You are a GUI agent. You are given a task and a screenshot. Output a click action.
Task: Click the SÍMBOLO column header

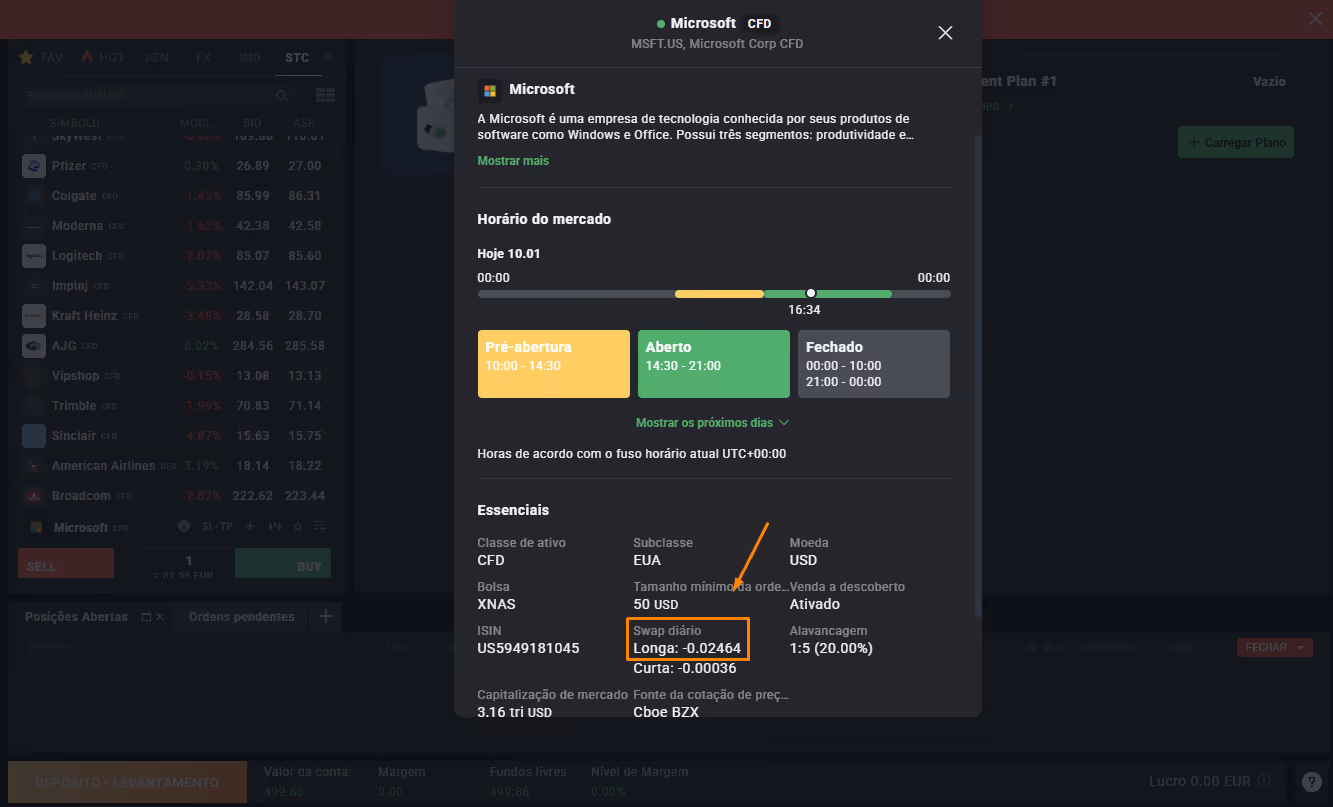[x=74, y=124]
